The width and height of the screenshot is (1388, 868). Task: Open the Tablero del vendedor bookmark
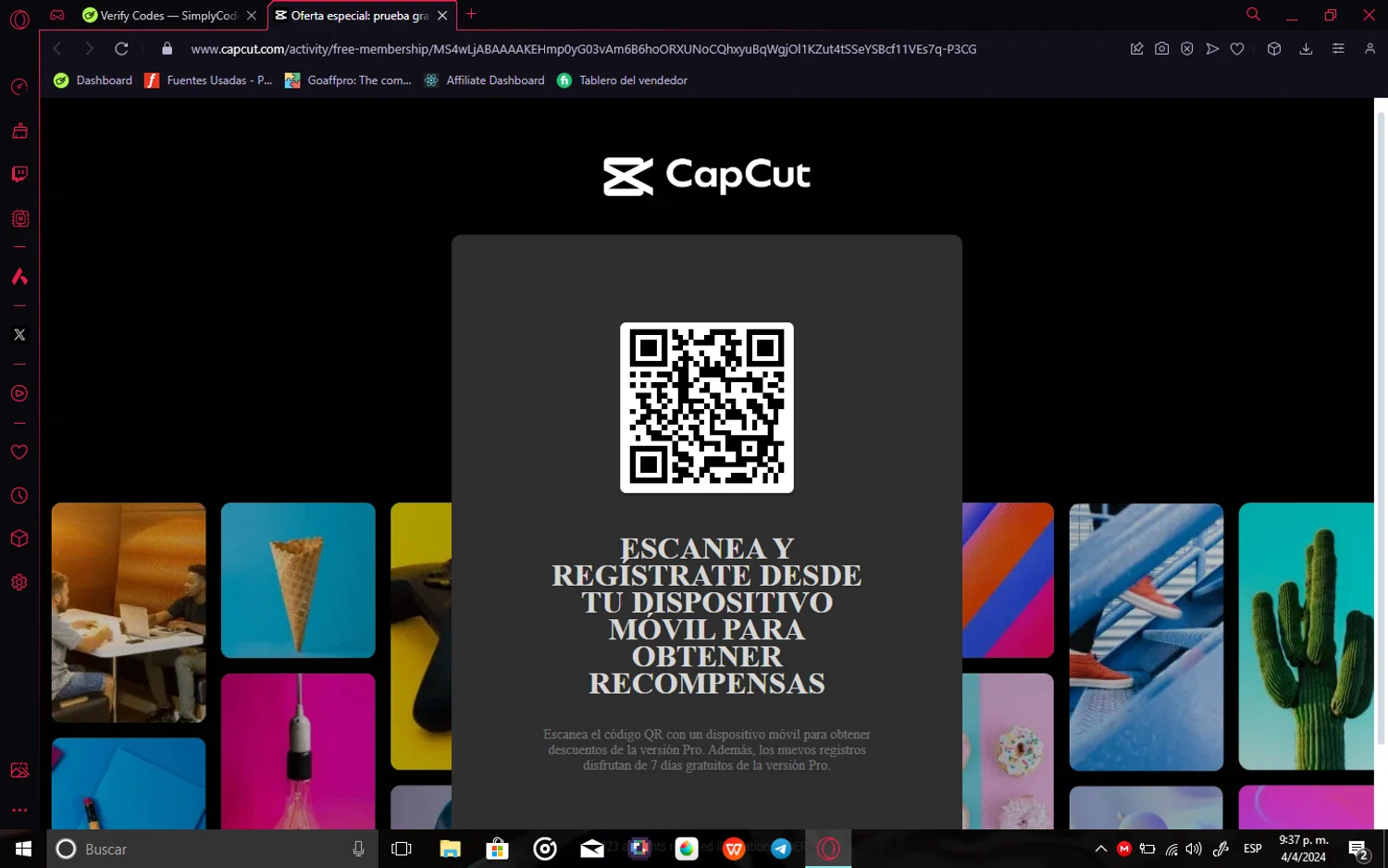622,81
